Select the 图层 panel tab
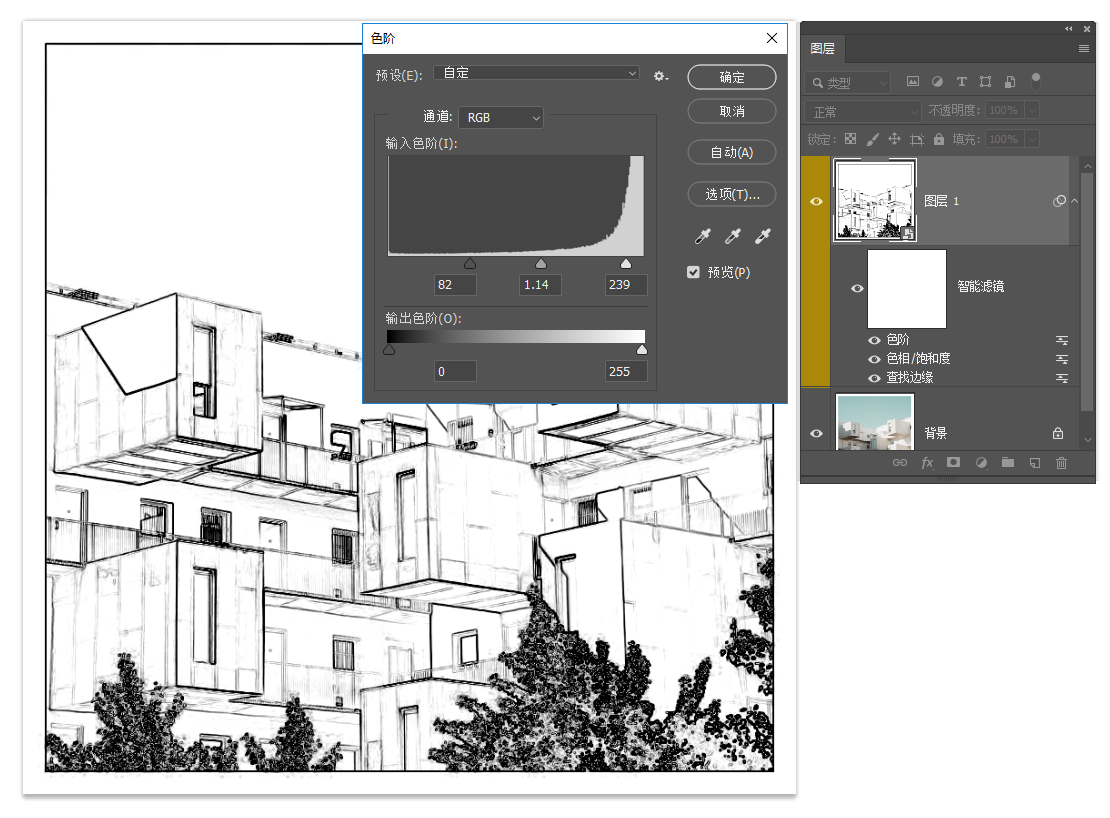 (822, 48)
